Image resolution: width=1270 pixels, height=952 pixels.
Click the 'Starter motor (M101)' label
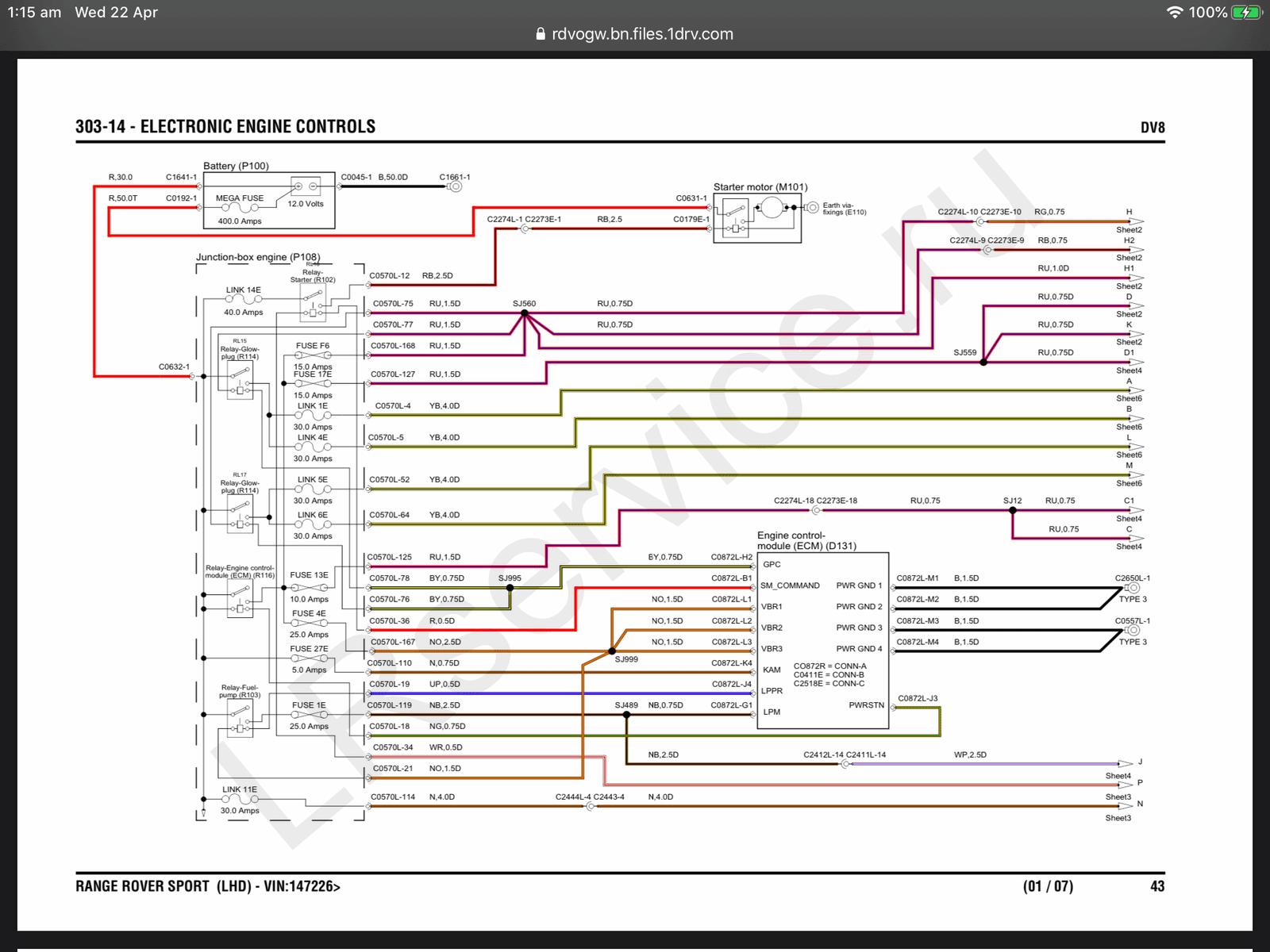[760, 187]
